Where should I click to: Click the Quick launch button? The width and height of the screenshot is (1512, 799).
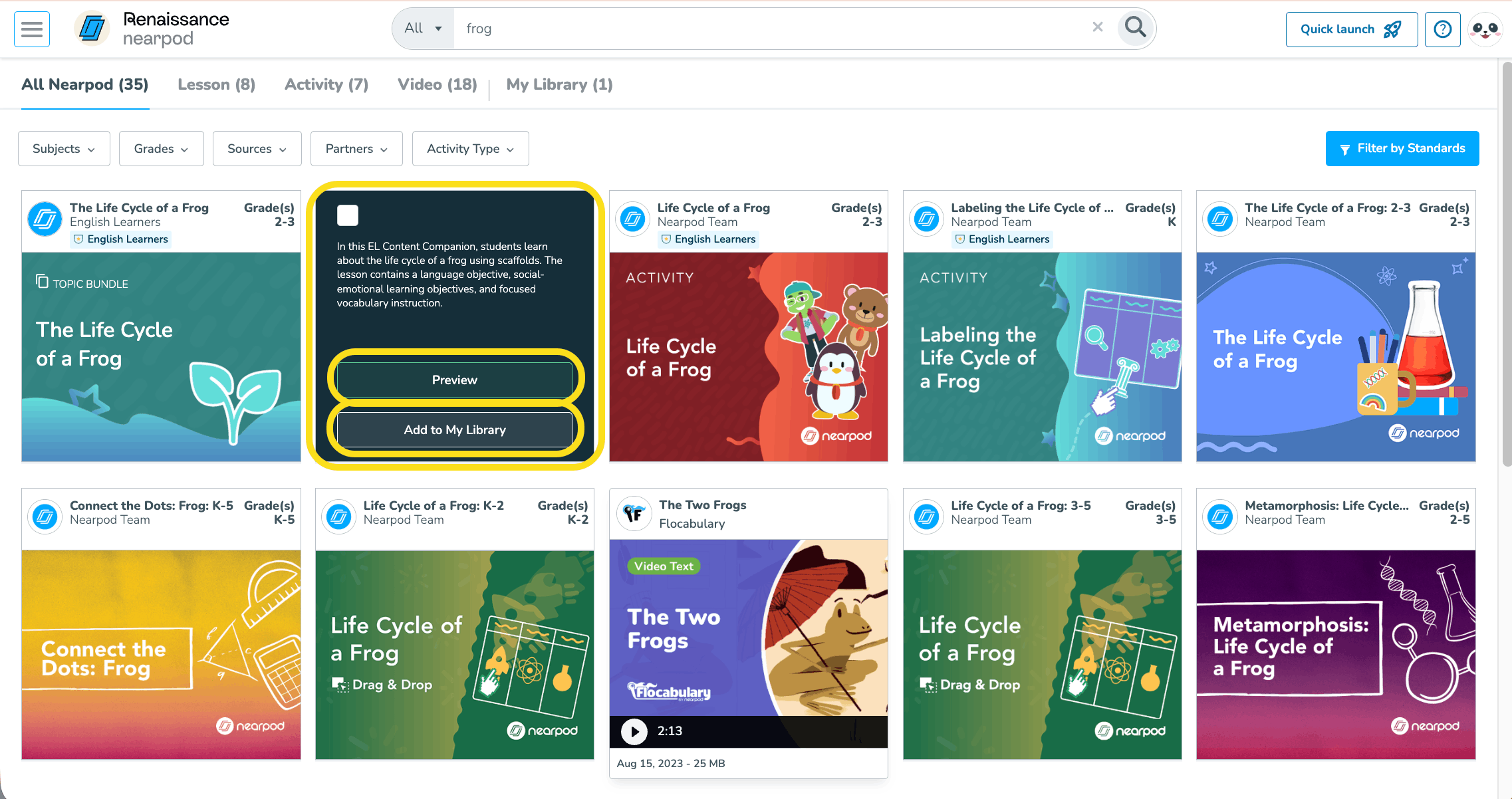pyautogui.click(x=1351, y=29)
